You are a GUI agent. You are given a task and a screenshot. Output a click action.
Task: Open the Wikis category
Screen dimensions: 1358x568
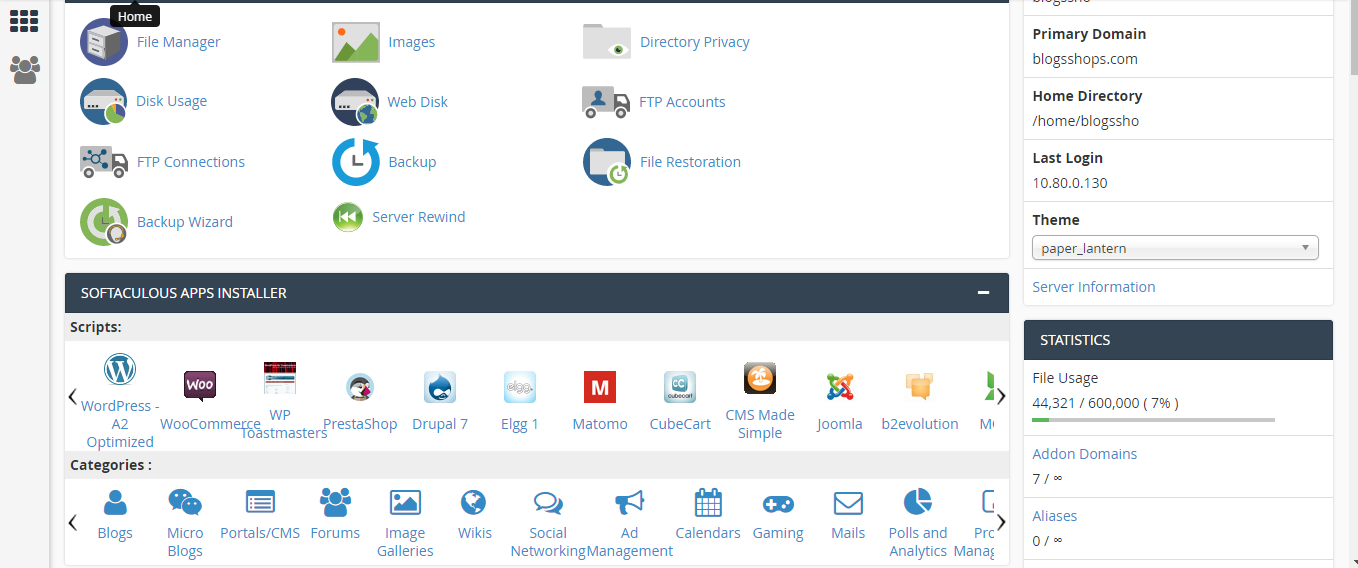[x=475, y=515]
